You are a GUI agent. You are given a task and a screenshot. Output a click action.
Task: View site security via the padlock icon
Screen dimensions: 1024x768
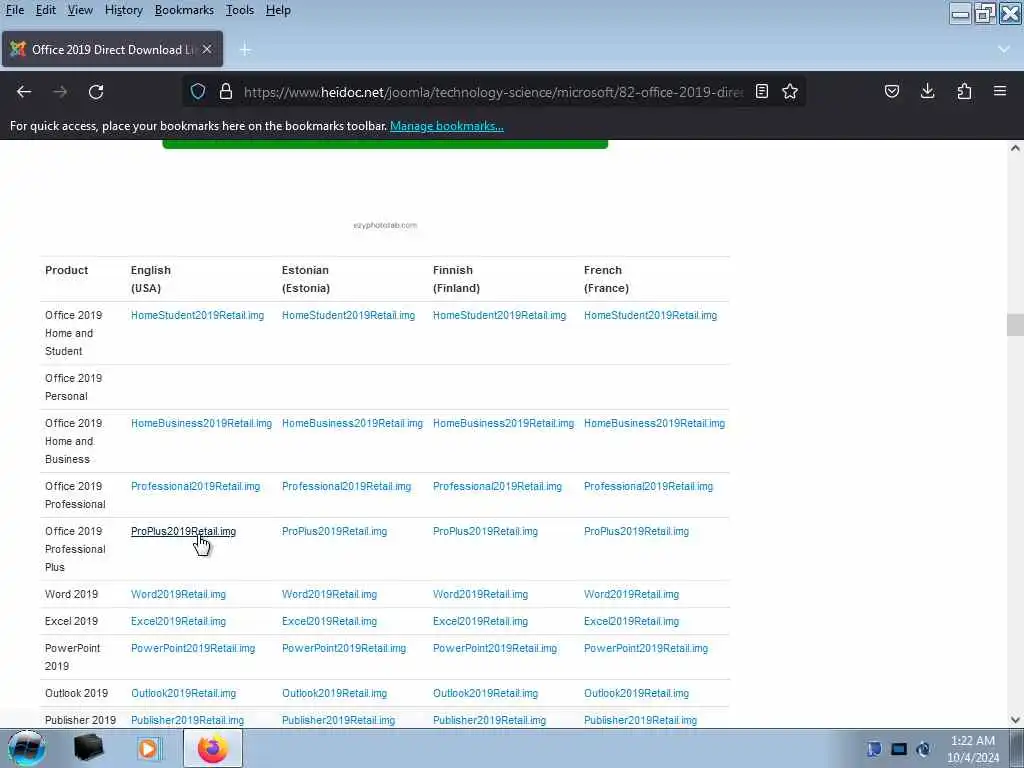pos(226,91)
